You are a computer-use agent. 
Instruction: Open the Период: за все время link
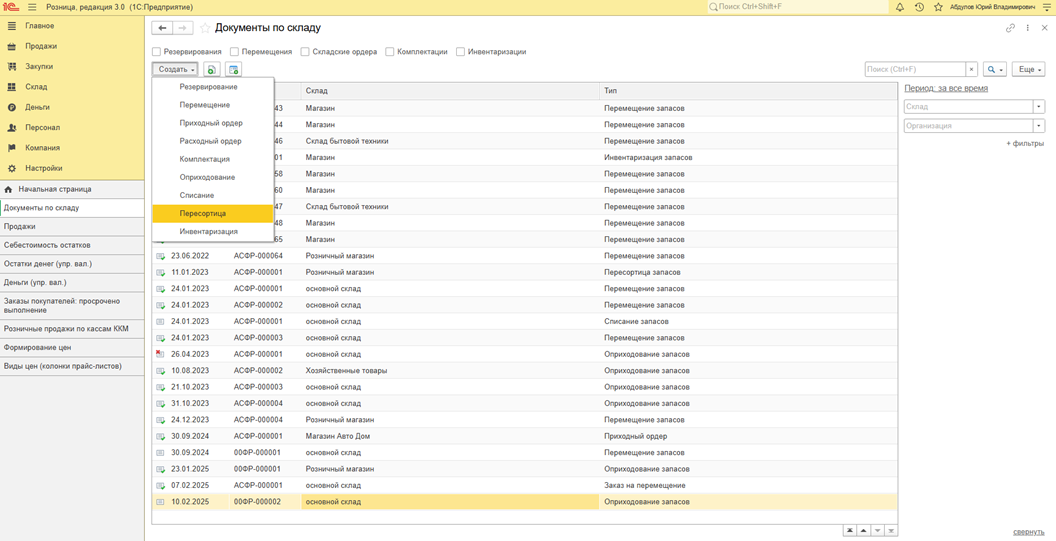pos(945,88)
